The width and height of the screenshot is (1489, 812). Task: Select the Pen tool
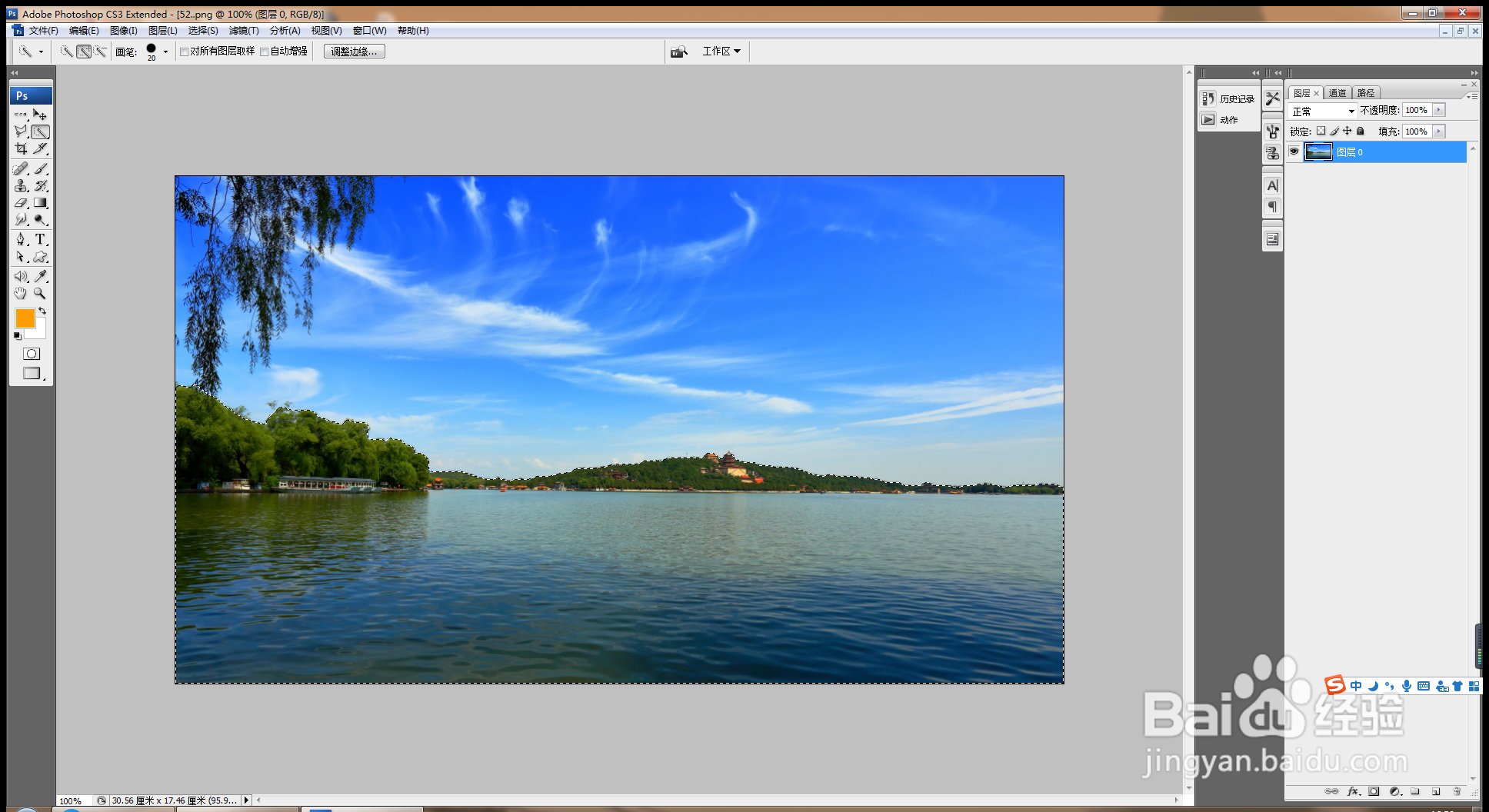[x=21, y=239]
